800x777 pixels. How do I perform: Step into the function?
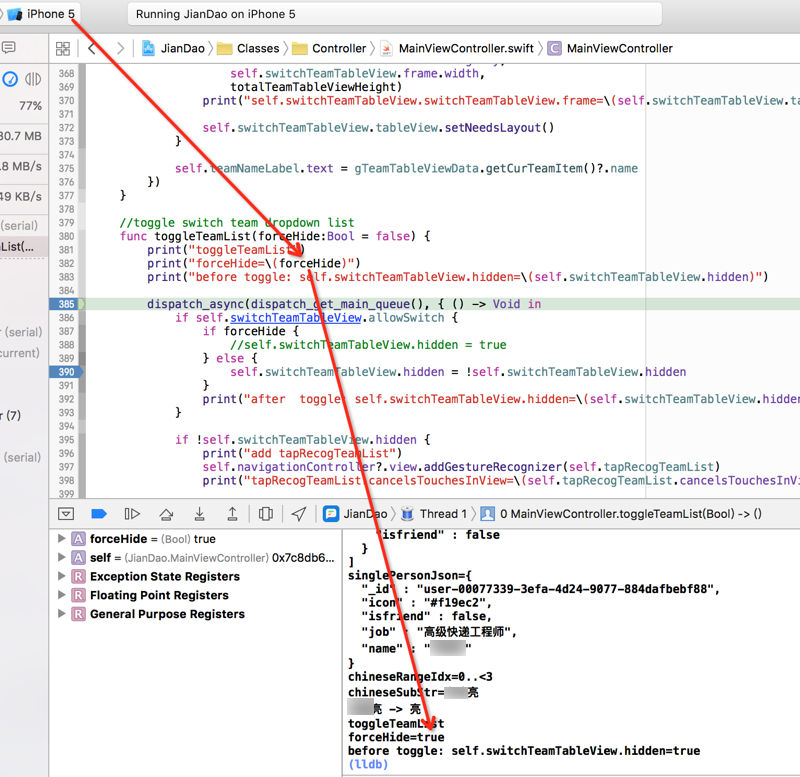(x=199, y=514)
